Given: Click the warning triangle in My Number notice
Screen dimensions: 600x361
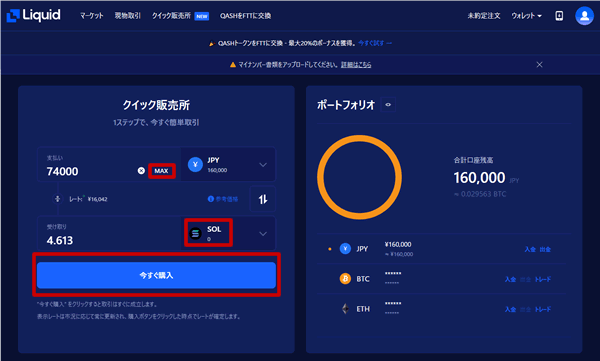Looking at the screenshot, I should click(233, 65).
